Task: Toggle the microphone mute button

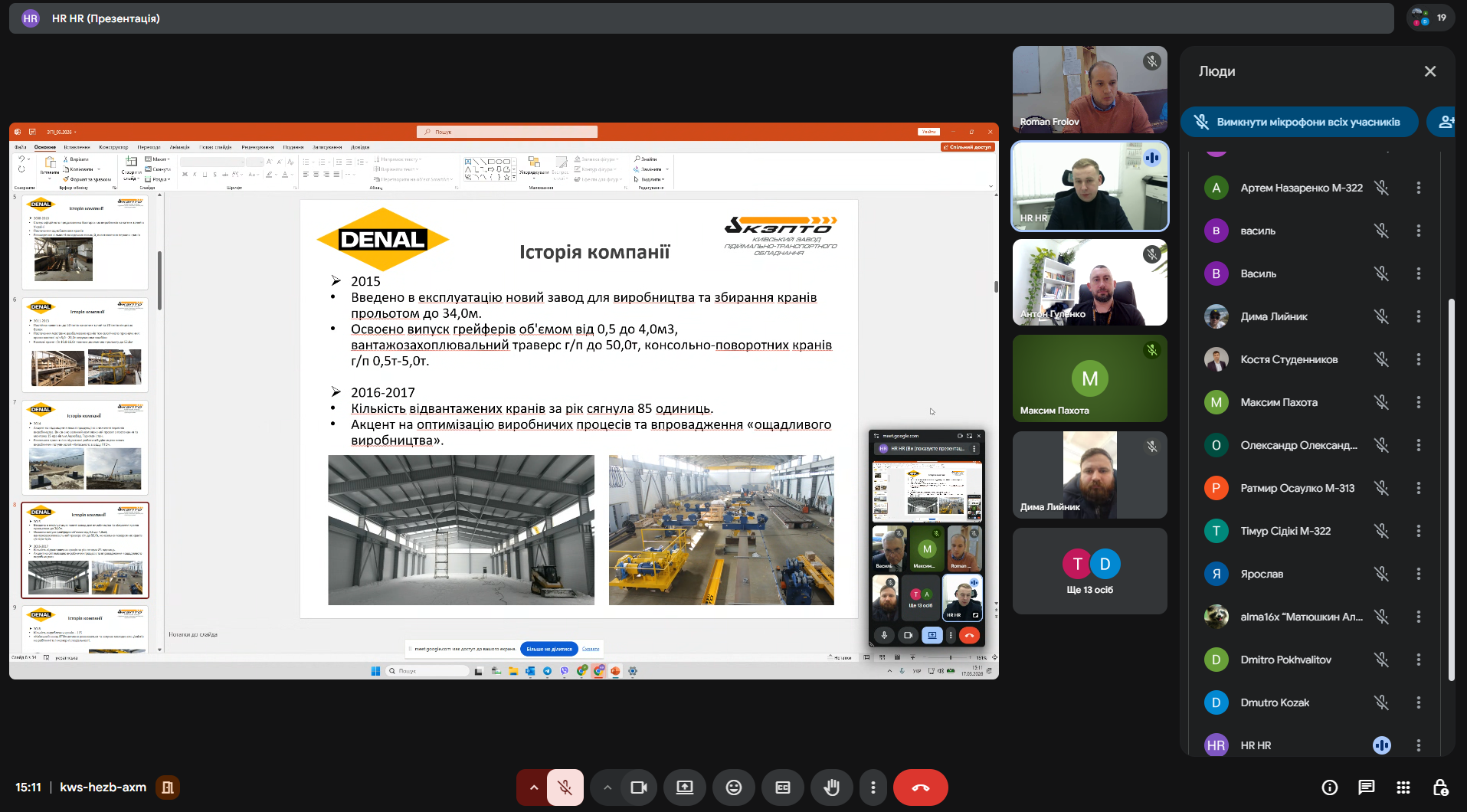Action: 565,787
